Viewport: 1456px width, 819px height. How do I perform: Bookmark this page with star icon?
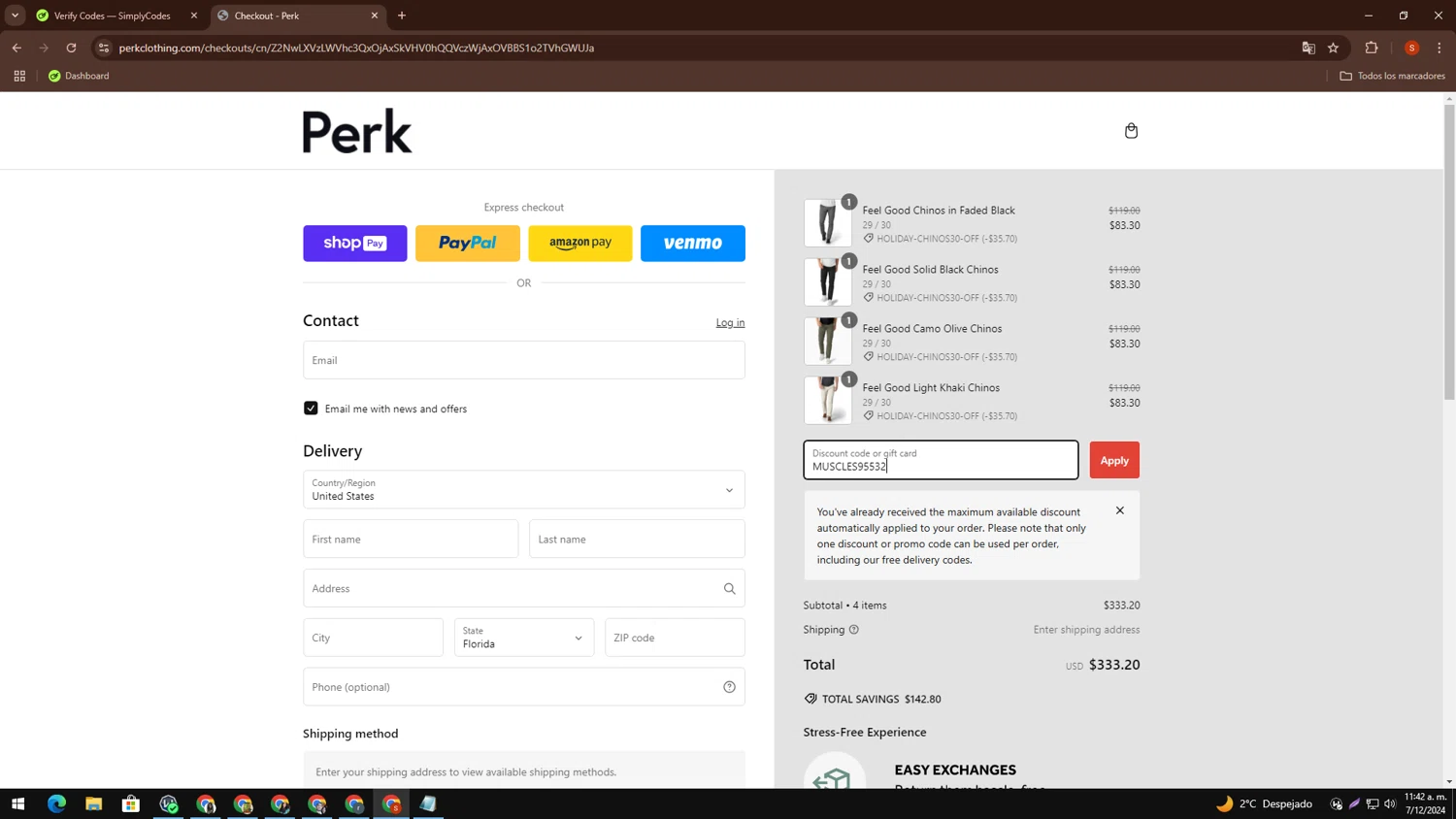(1334, 48)
